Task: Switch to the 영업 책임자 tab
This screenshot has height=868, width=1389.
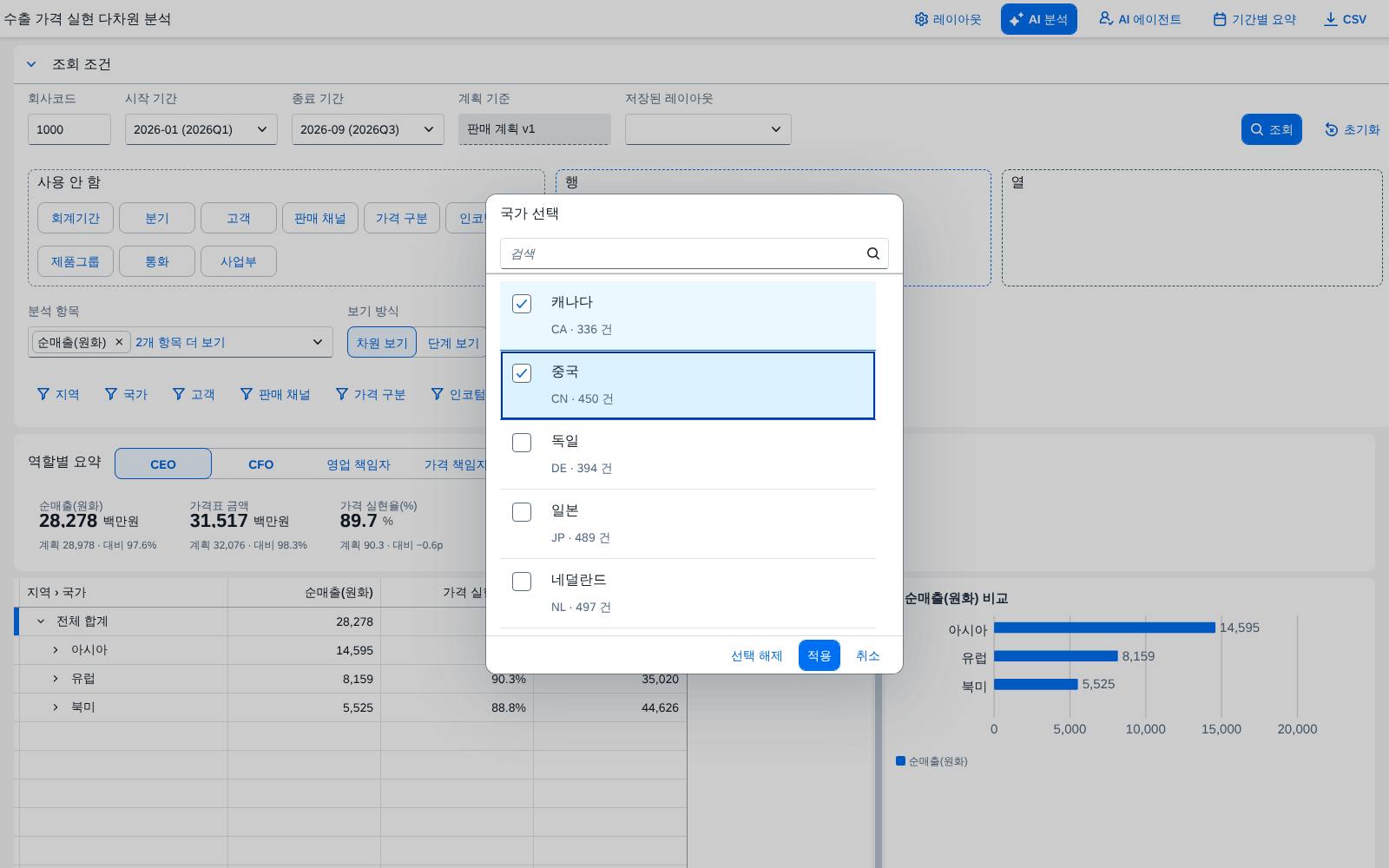Action: pyautogui.click(x=359, y=464)
